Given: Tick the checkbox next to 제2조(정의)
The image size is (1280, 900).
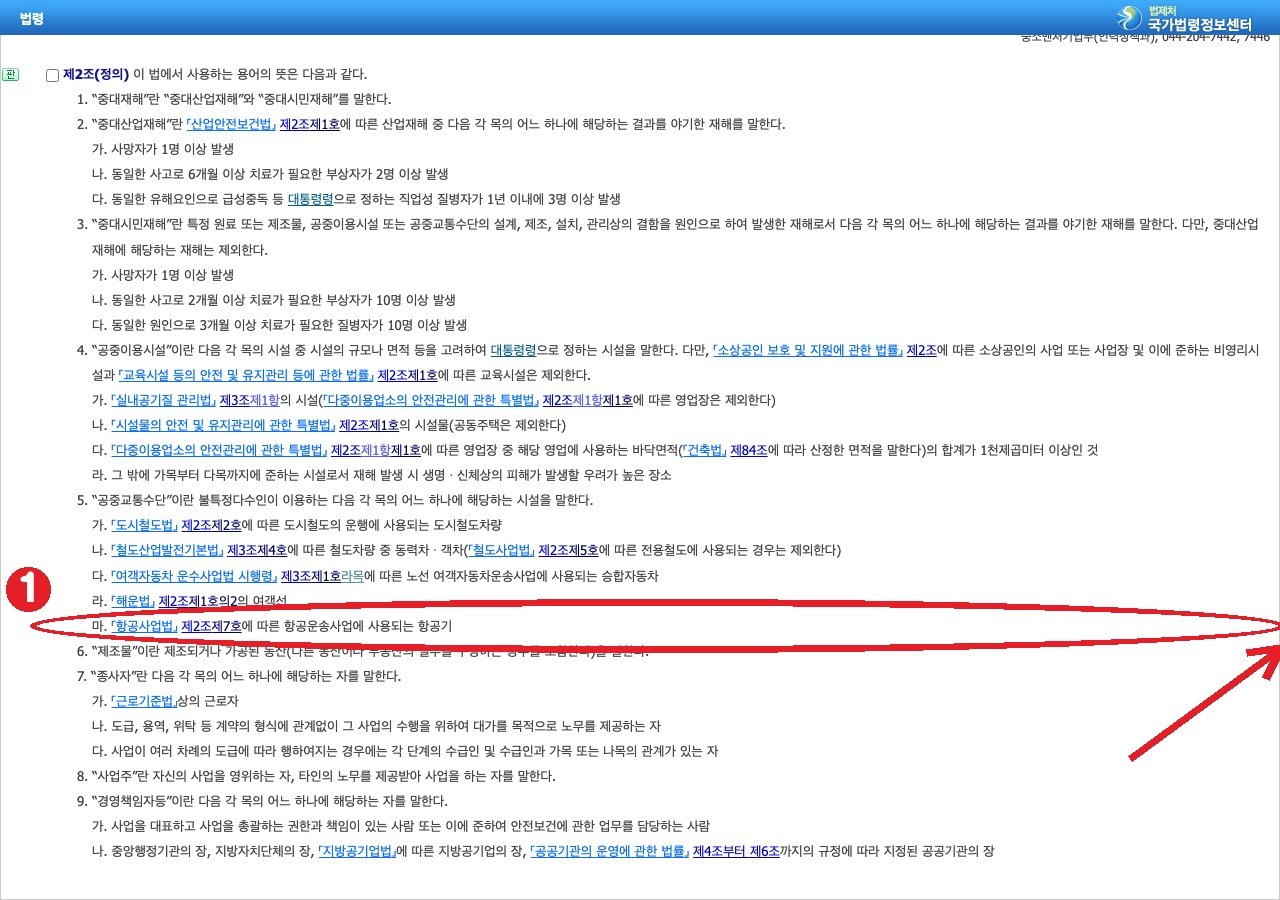Looking at the screenshot, I should [53, 75].
